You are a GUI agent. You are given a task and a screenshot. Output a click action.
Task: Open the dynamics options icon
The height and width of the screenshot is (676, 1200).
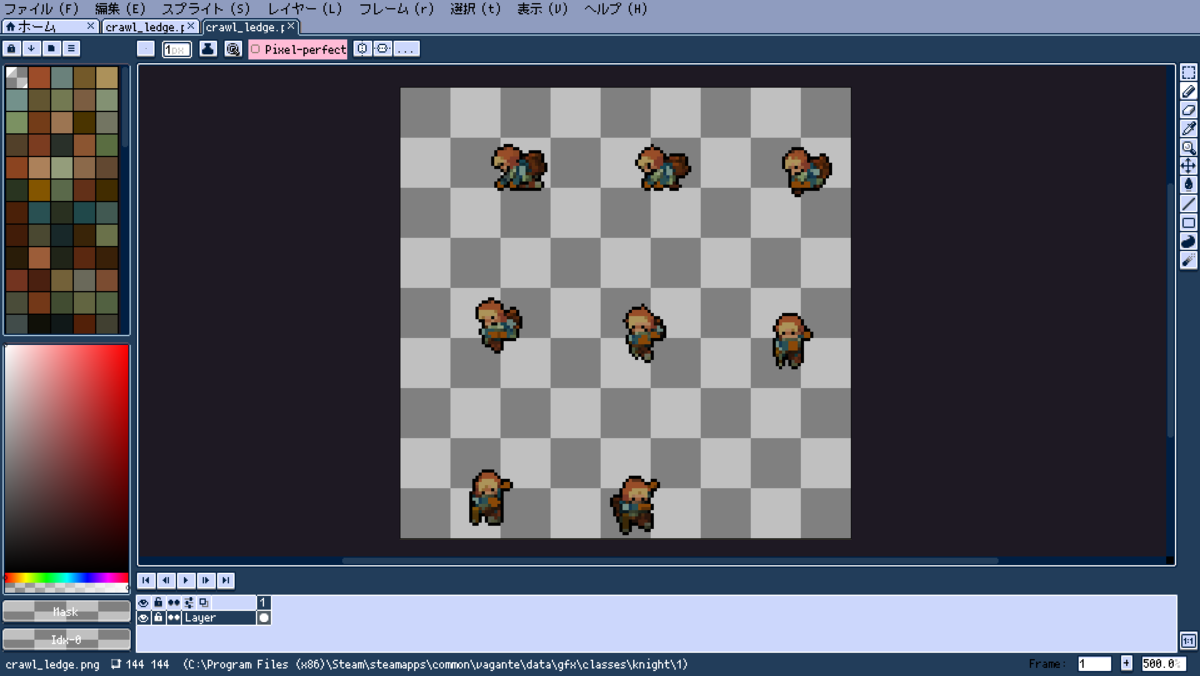pyautogui.click(x=233, y=49)
